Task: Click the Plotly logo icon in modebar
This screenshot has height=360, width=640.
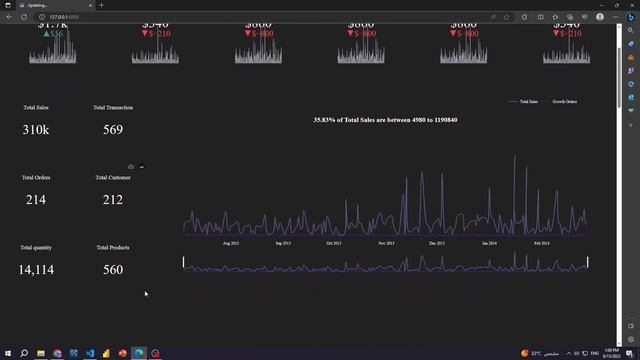Action: tap(142, 167)
